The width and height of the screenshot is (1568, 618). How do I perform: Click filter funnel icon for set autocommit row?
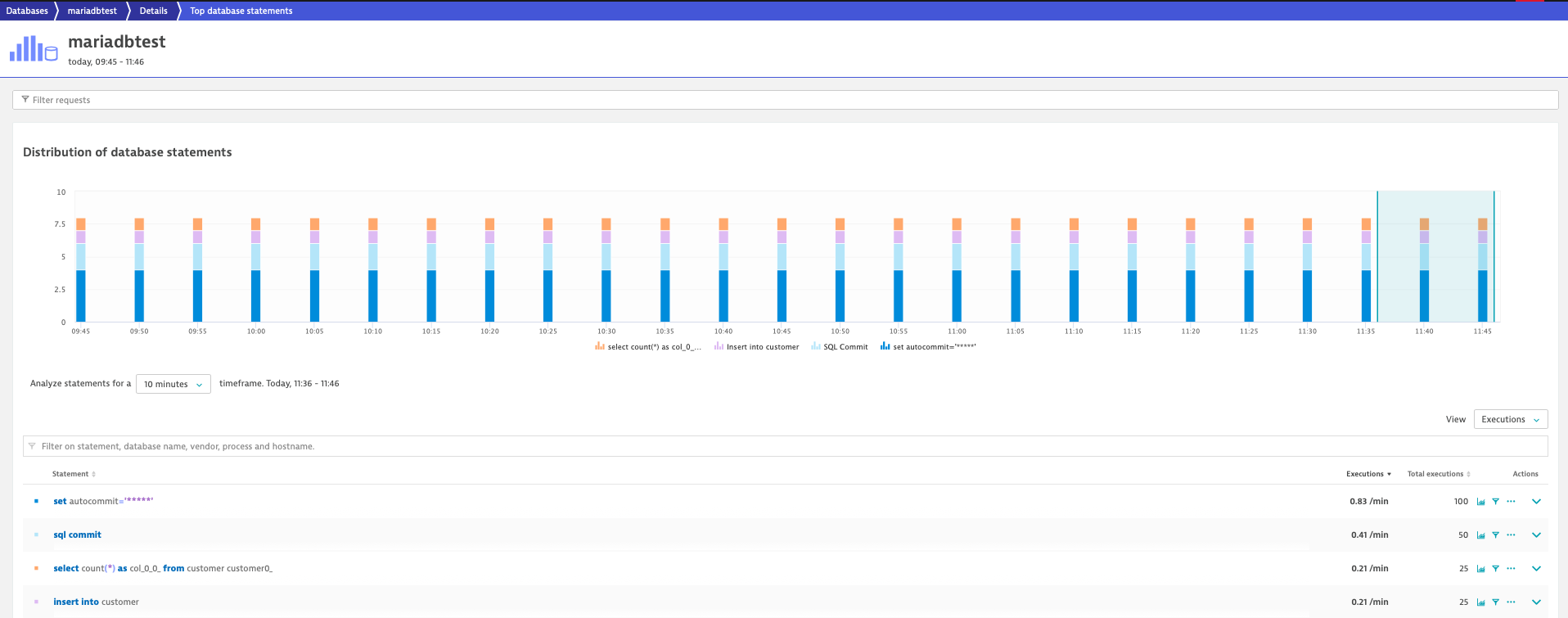point(1495,502)
